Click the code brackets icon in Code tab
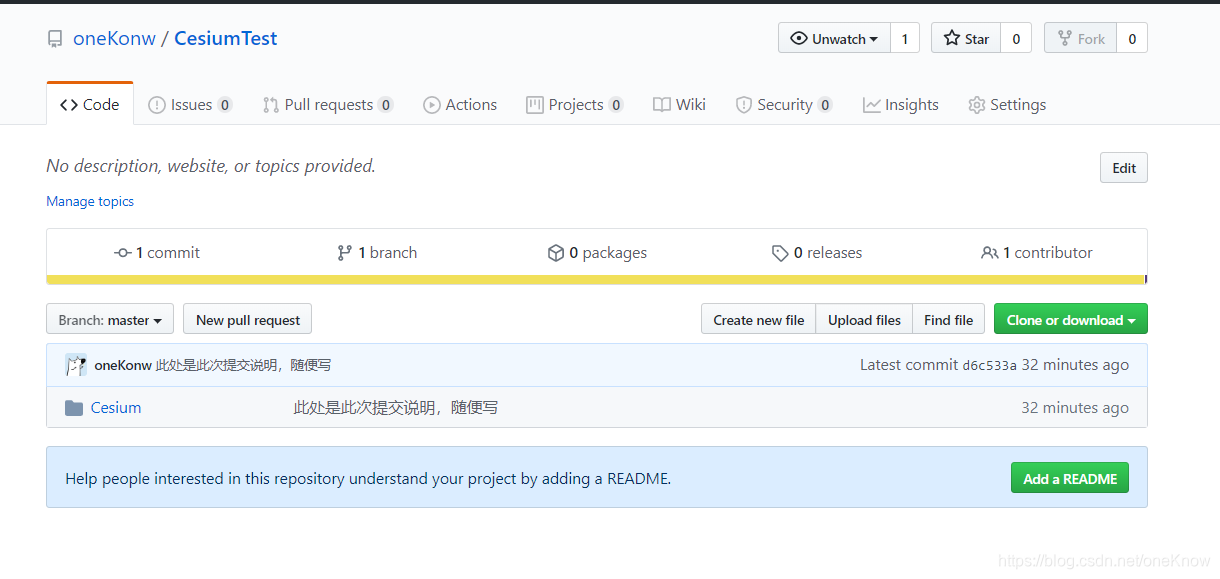This screenshot has height=579, width=1220. 69,105
